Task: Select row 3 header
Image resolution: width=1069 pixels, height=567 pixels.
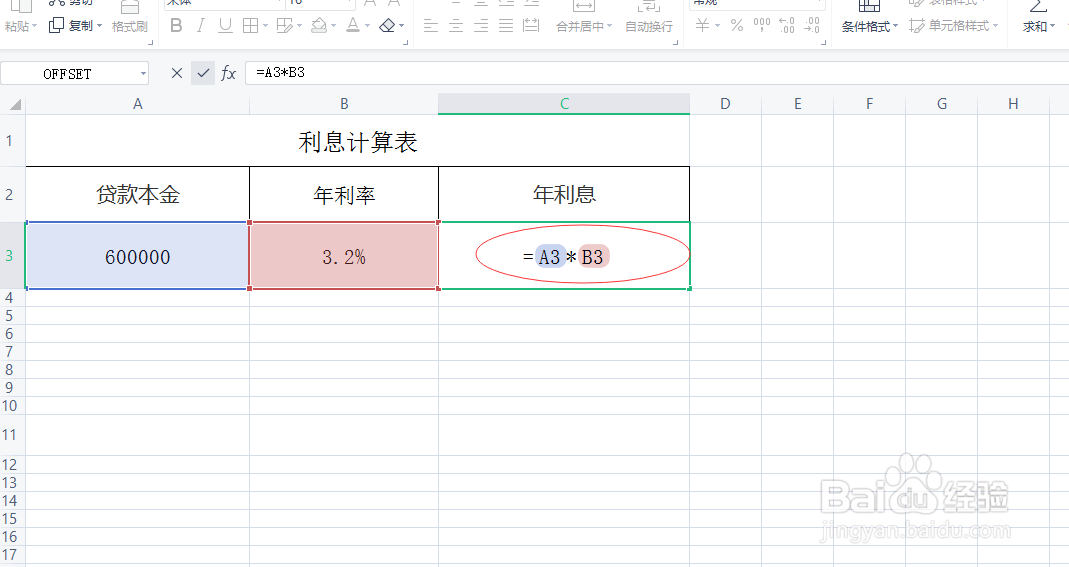Action: [12, 256]
